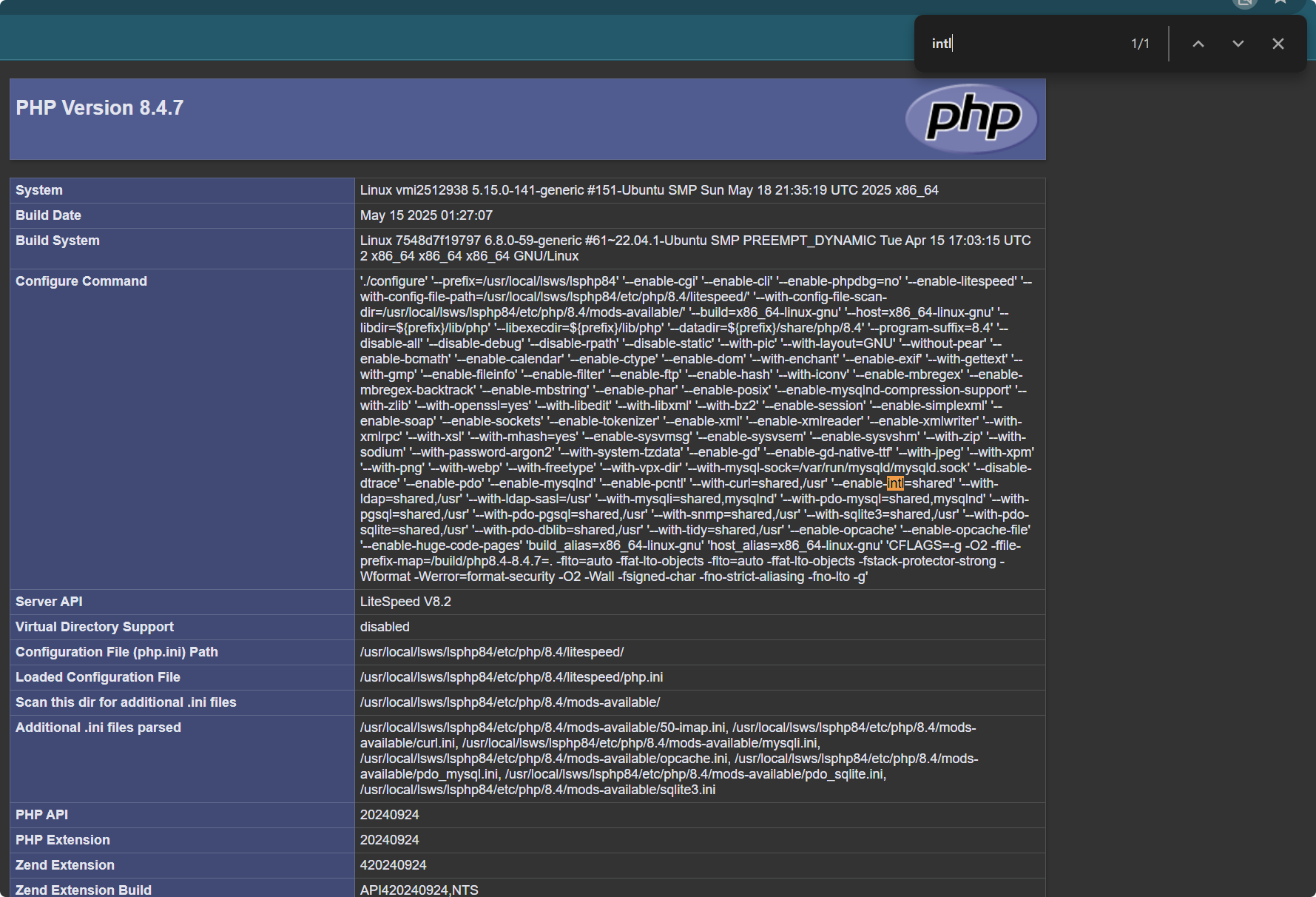Select the Build System label
This screenshot has width=1316, height=897.
tap(58, 241)
